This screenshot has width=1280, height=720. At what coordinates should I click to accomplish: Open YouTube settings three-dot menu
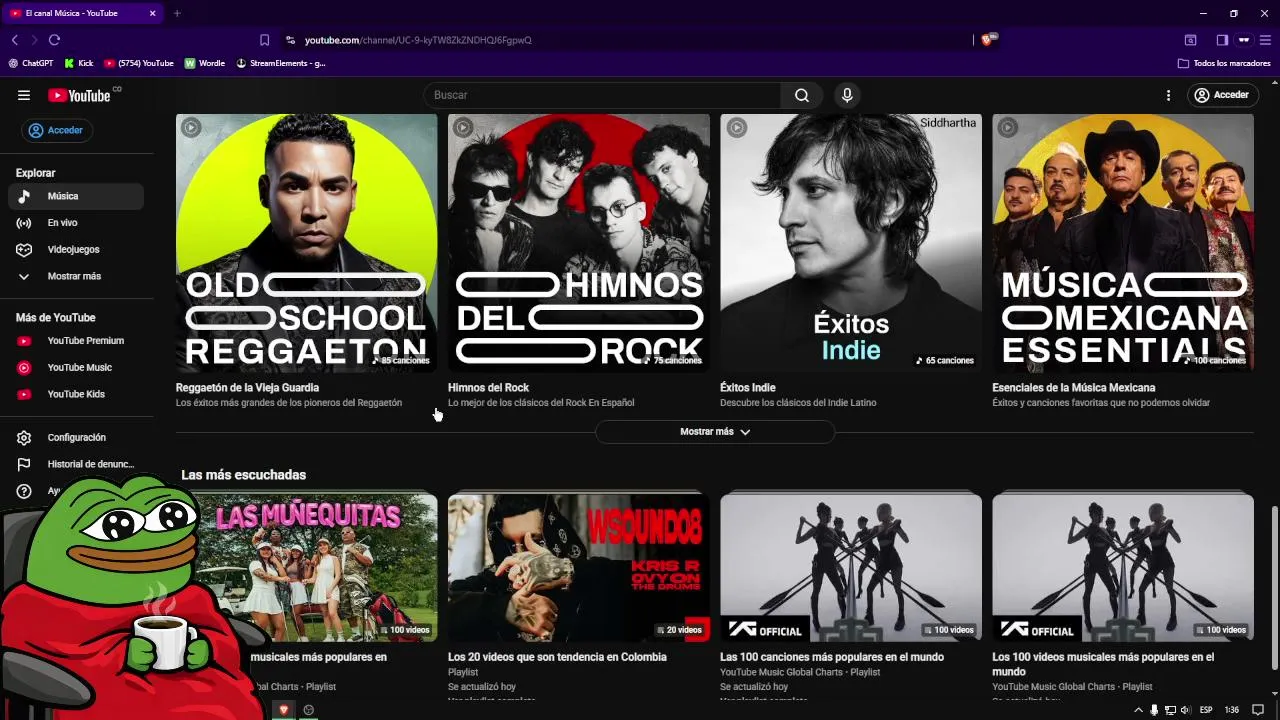(1168, 95)
